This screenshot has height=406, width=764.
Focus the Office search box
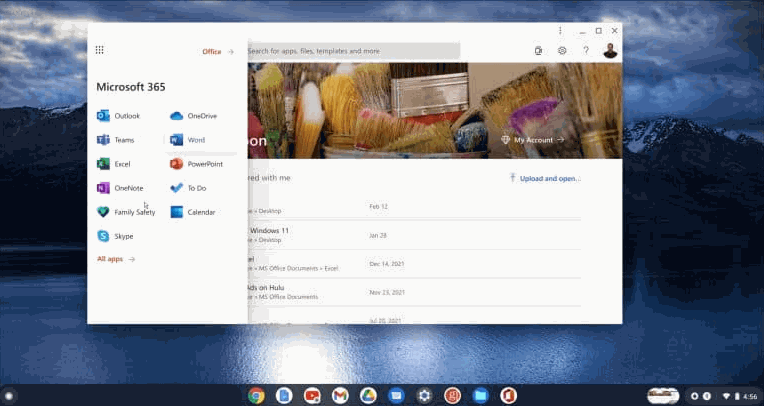354,51
